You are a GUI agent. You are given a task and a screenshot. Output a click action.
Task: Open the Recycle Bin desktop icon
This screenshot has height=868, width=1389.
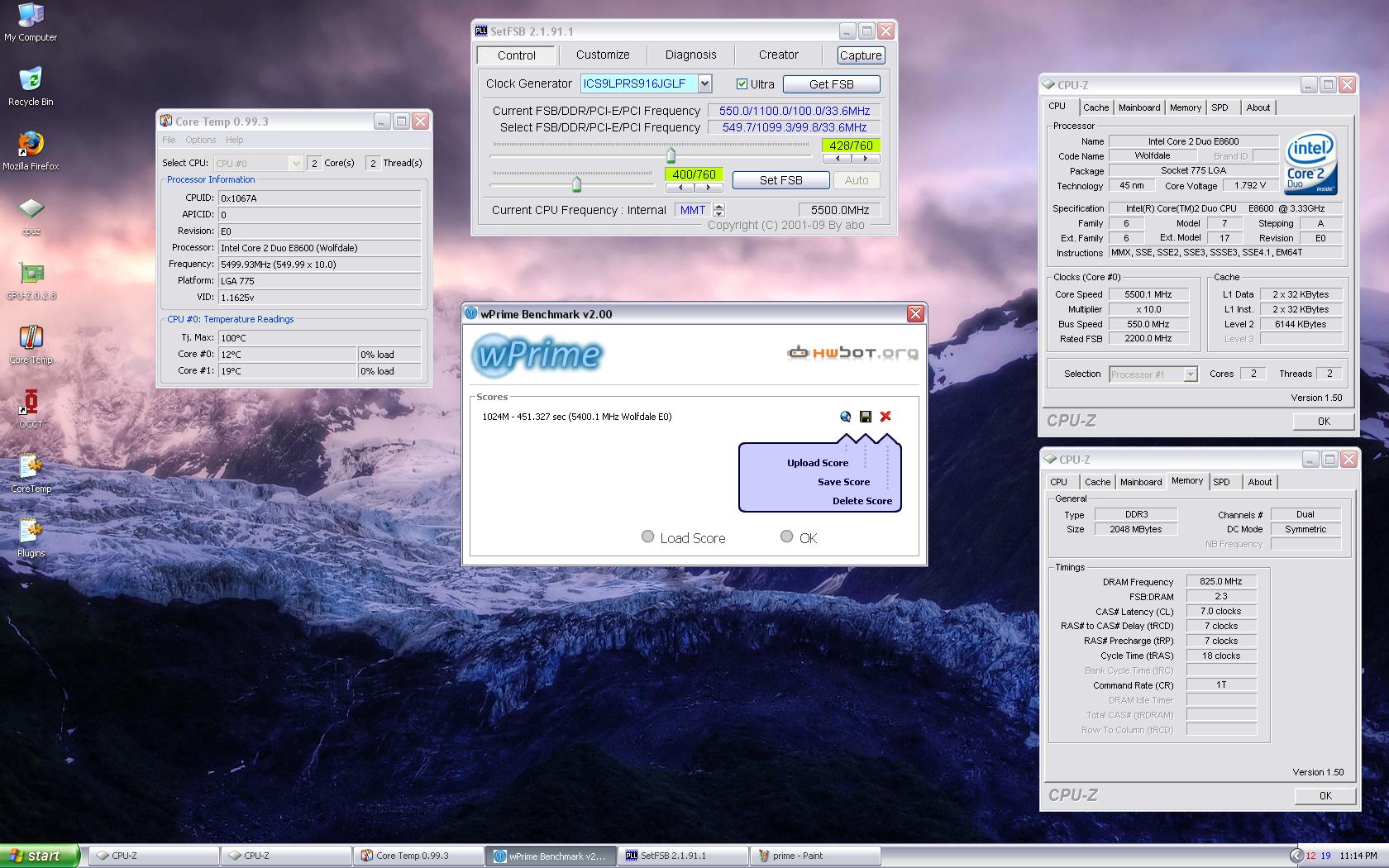tap(31, 86)
